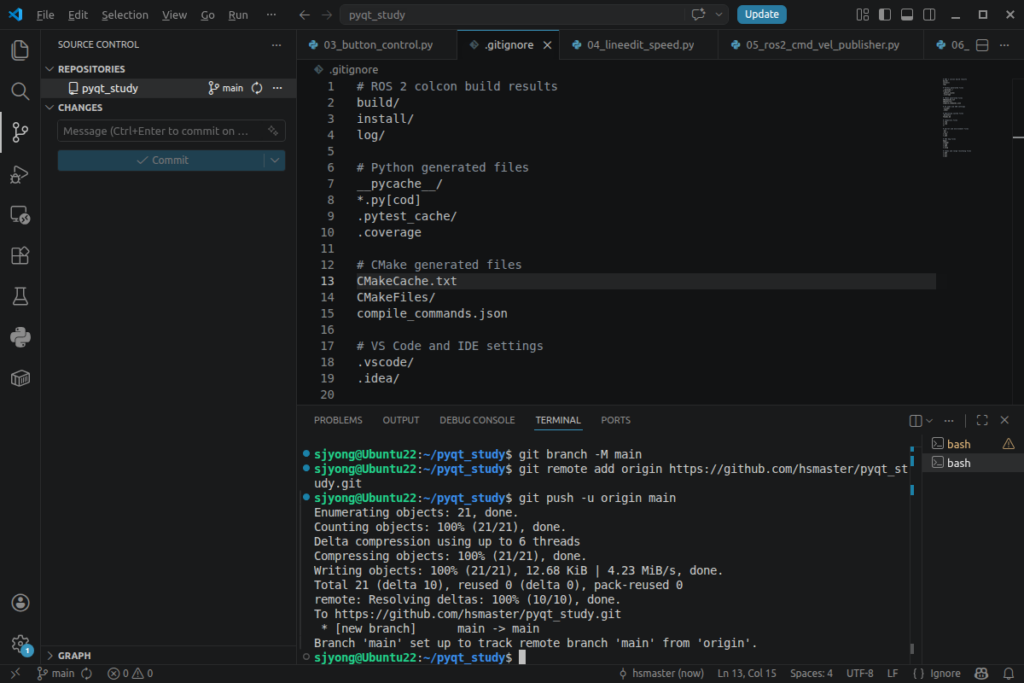Open the Search view in activity bar
The height and width of the screenshot is (683, 1024).
click(x=20, y=91)
